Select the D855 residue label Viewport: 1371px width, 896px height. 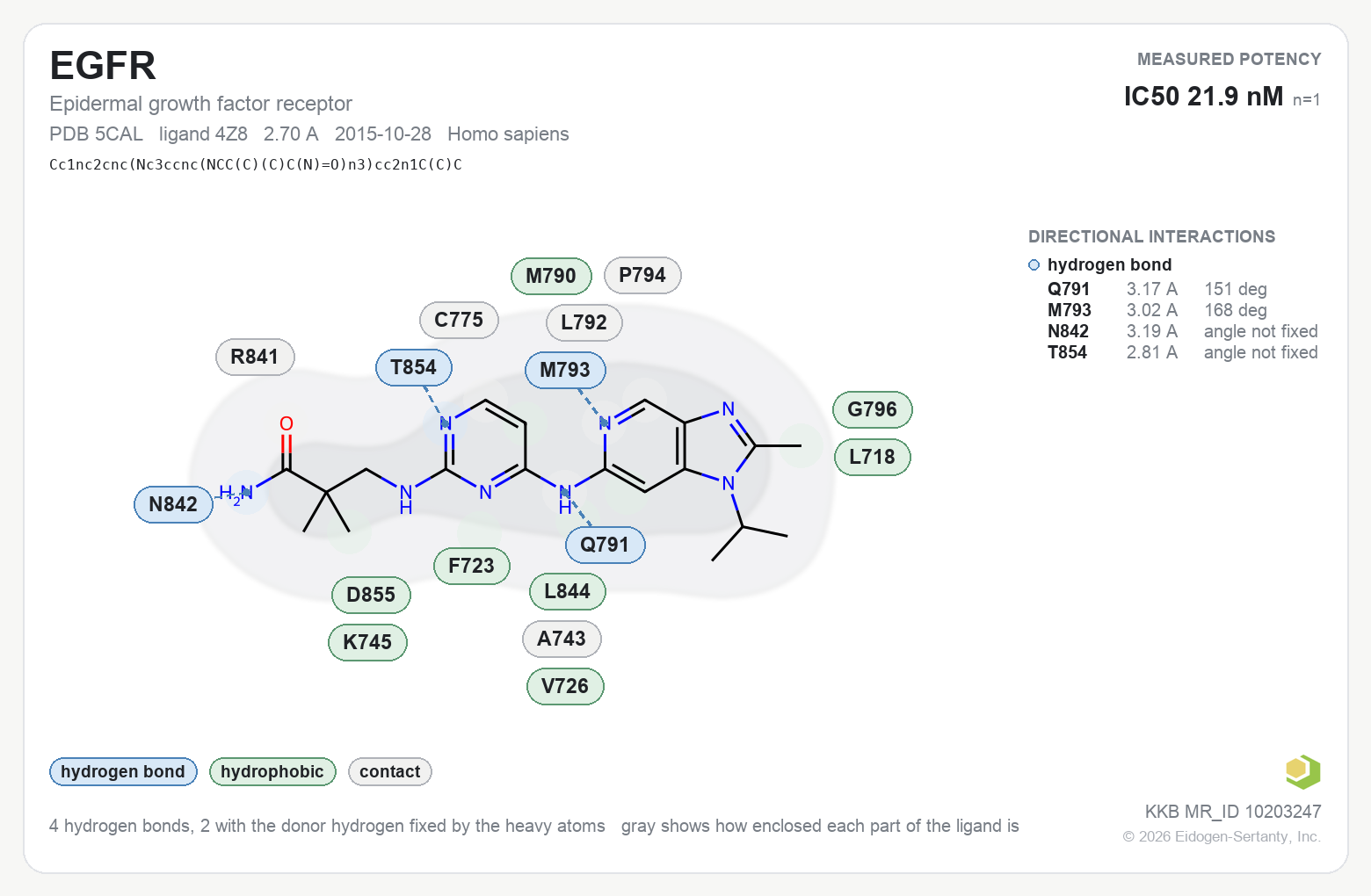tap(371, 595)
